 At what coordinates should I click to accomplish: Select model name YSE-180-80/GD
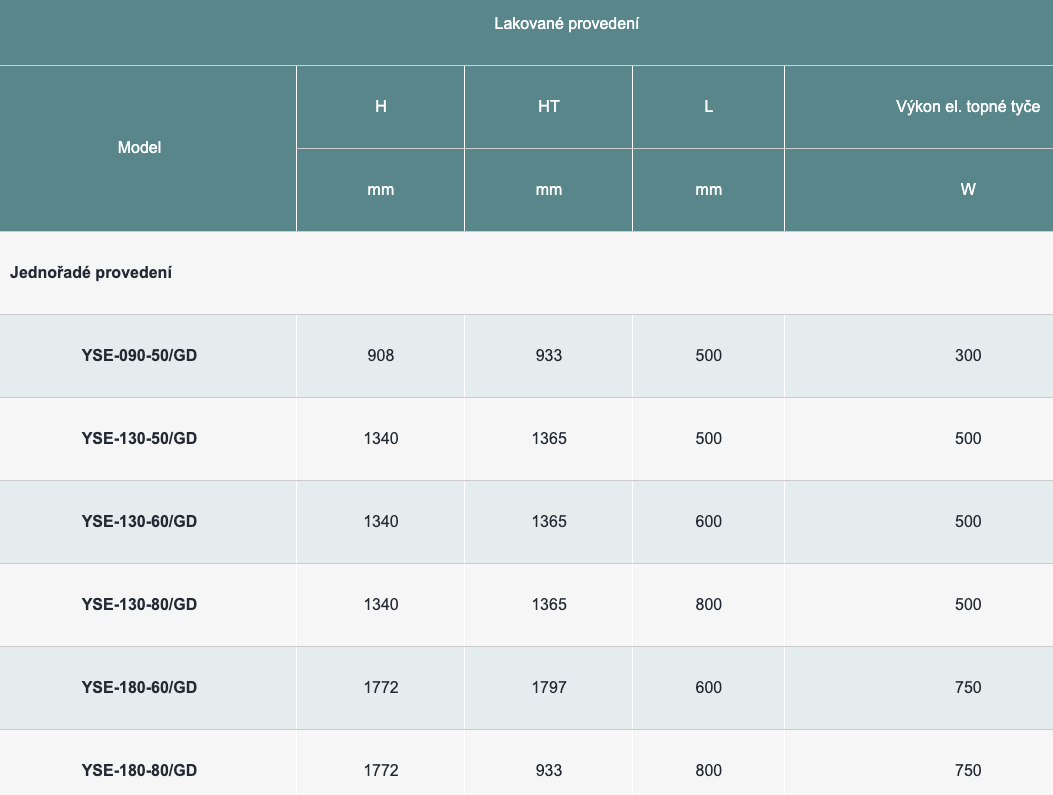[139, 771]
